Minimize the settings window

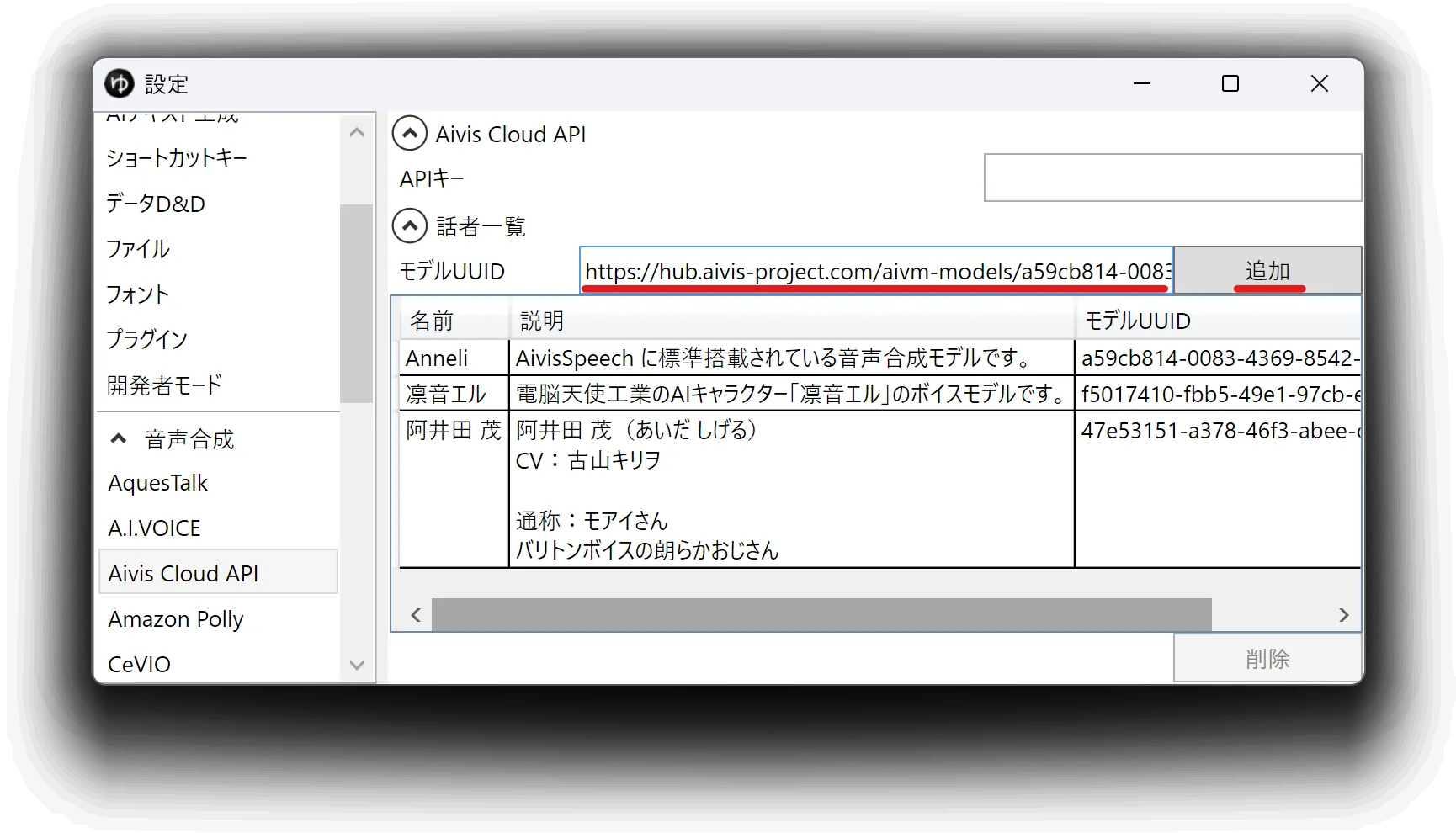[1142, 83]
